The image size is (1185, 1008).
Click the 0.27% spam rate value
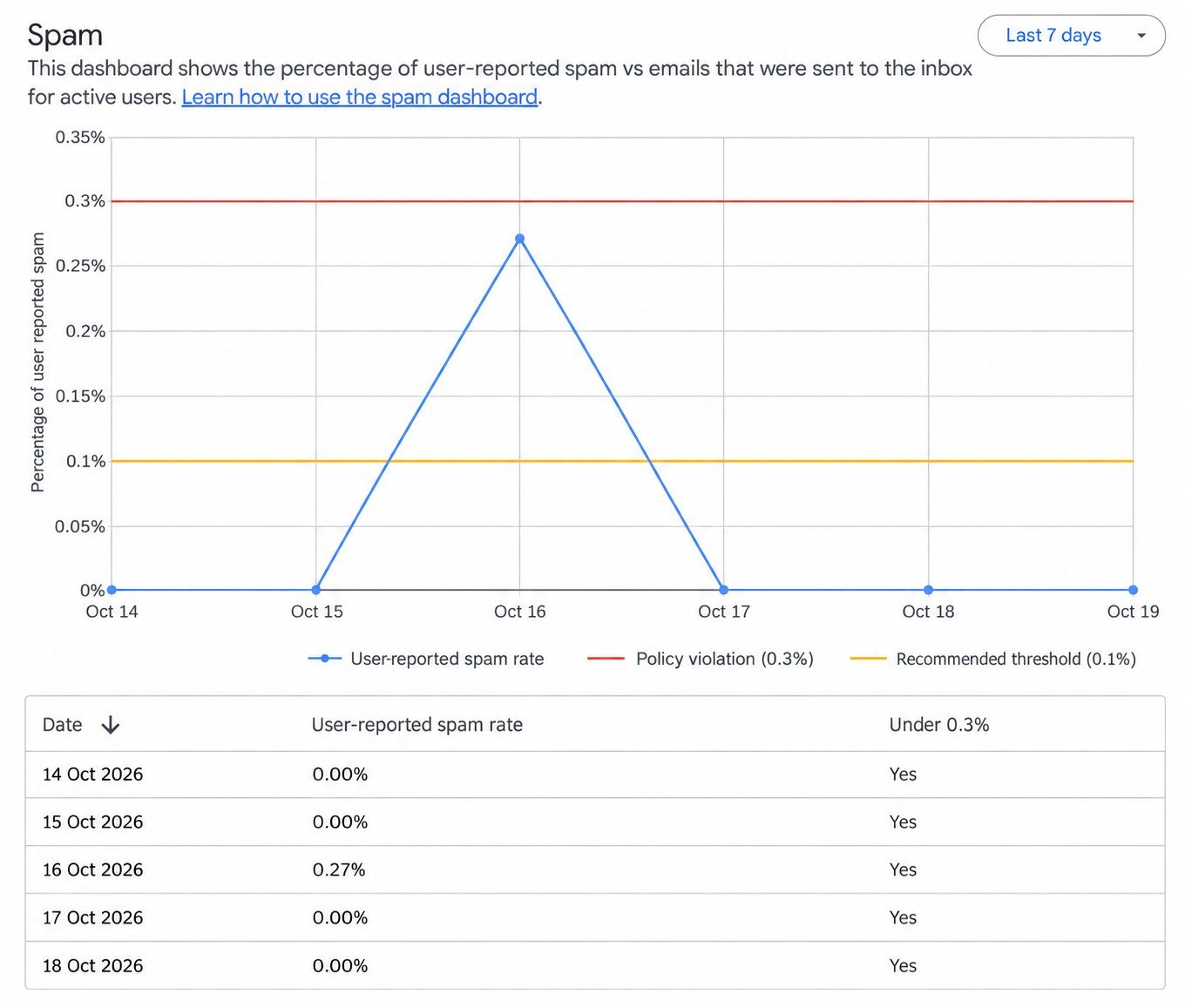339,870
